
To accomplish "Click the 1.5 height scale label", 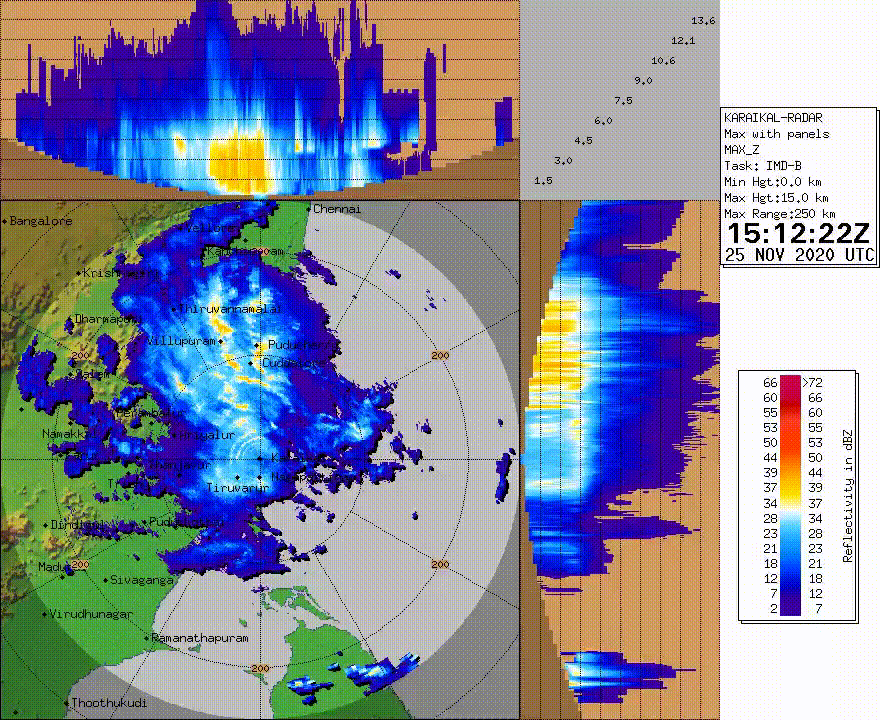I will 543,181.
